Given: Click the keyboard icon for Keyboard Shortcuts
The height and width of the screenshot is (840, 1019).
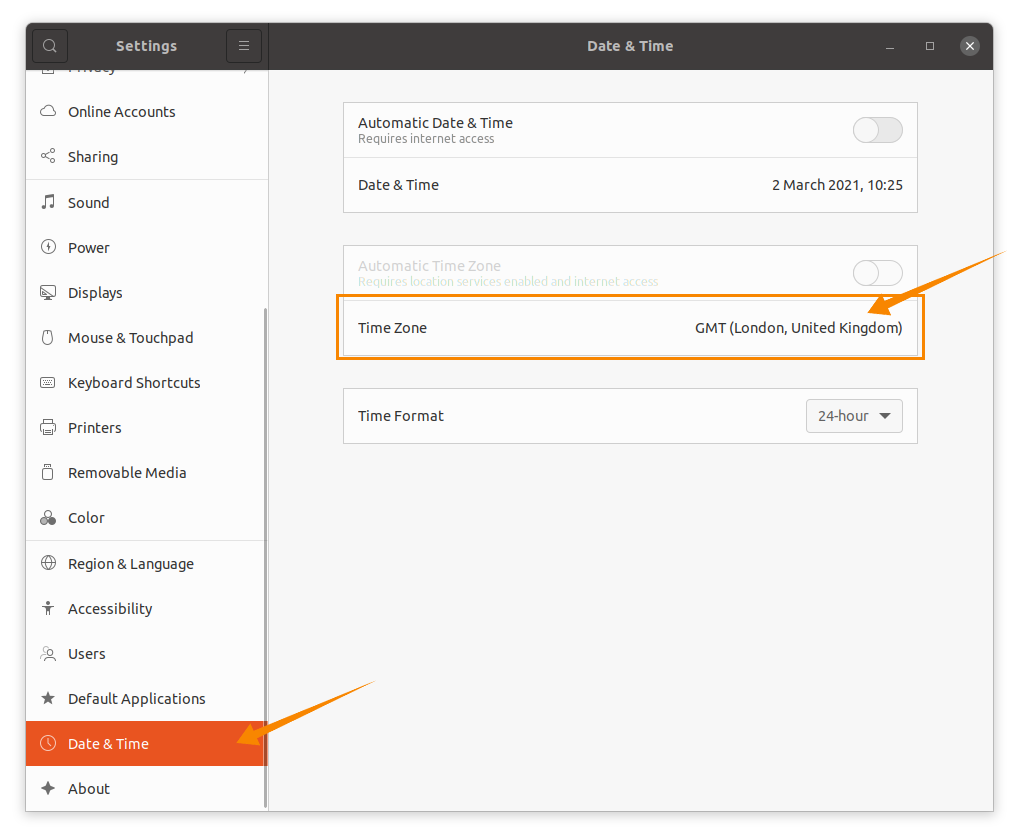Looking at the screenshot, I should point(48,383).
